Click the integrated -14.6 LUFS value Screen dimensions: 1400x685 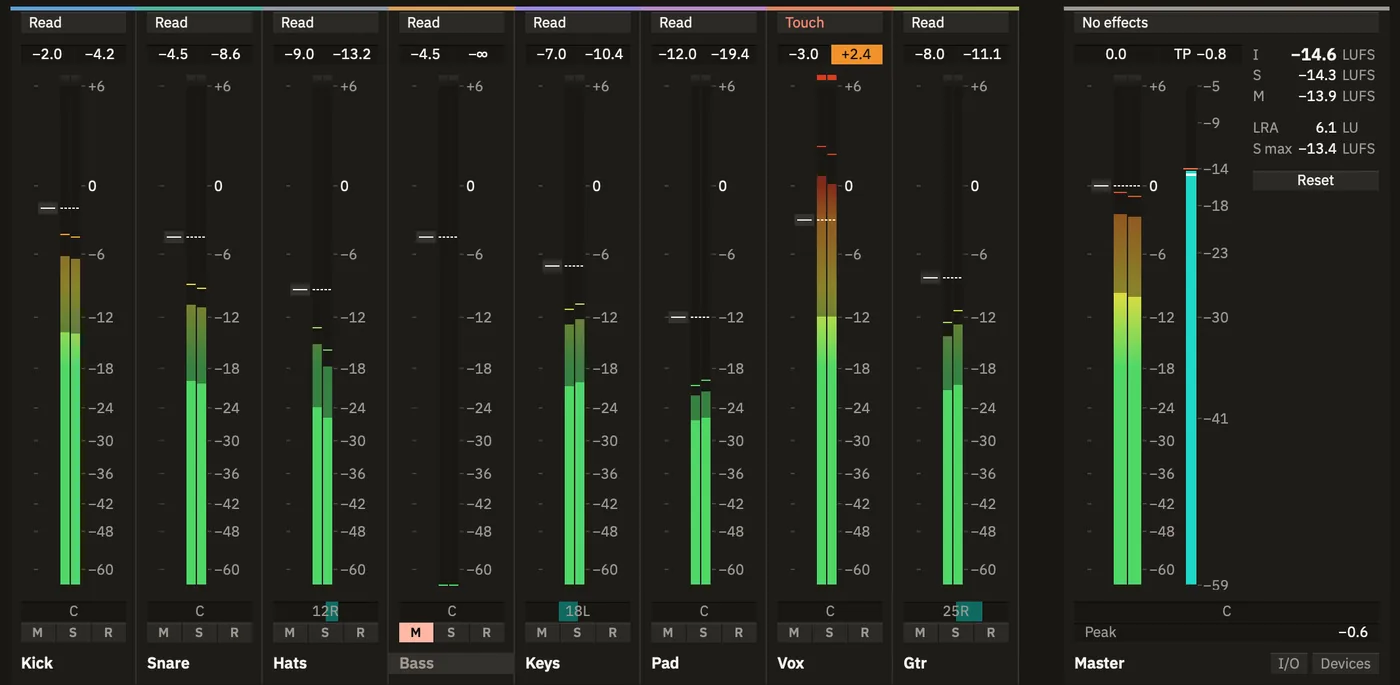(x=1313, y=55)
